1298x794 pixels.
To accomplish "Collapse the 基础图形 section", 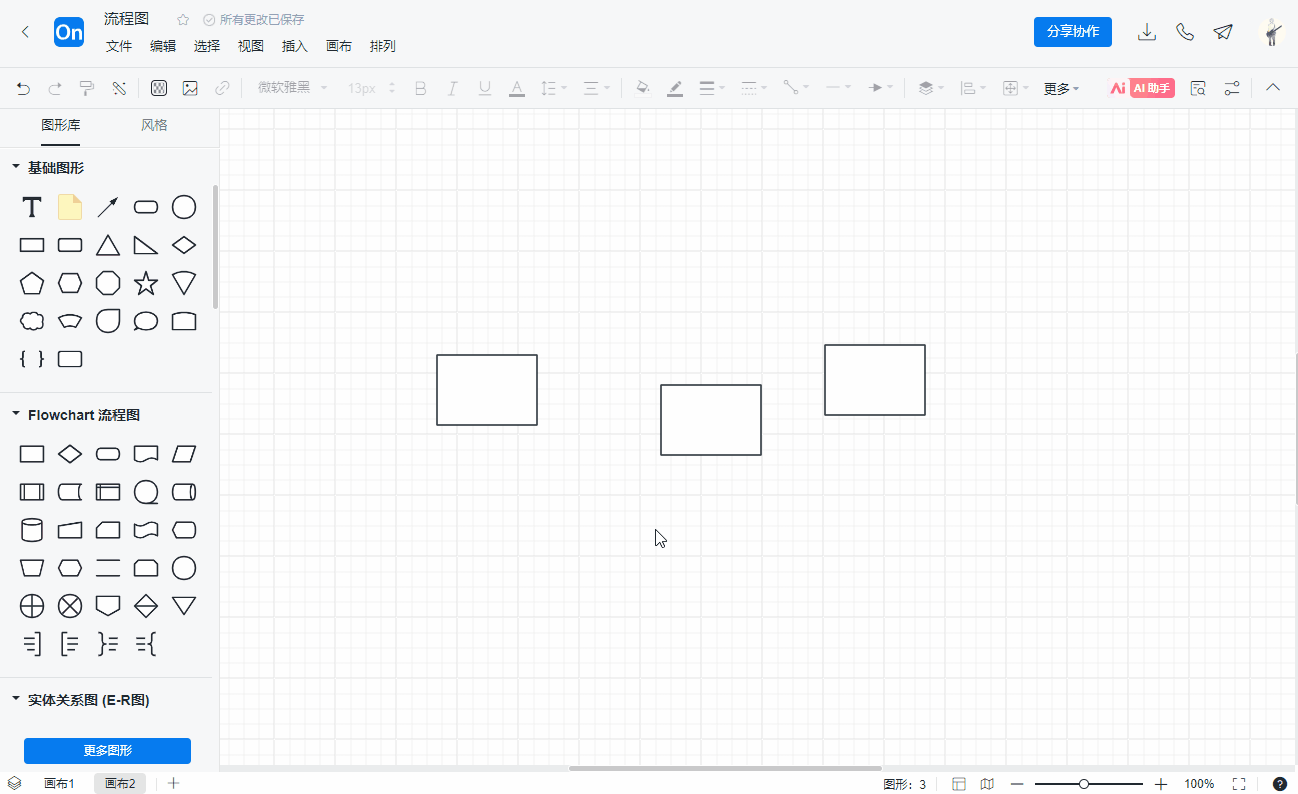I will pos(16,167).
